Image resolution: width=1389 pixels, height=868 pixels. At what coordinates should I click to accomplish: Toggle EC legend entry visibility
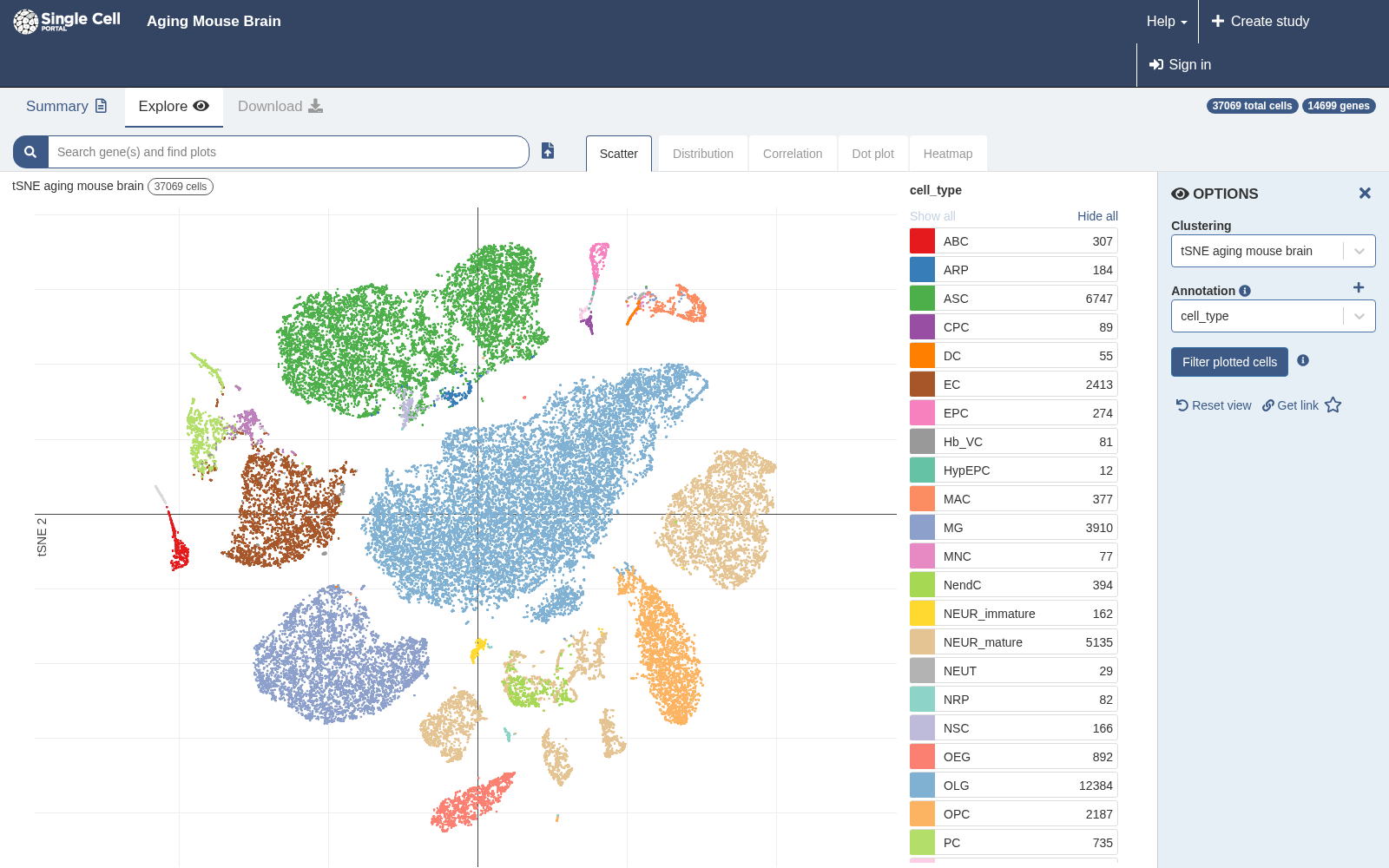coord(1014,385)
